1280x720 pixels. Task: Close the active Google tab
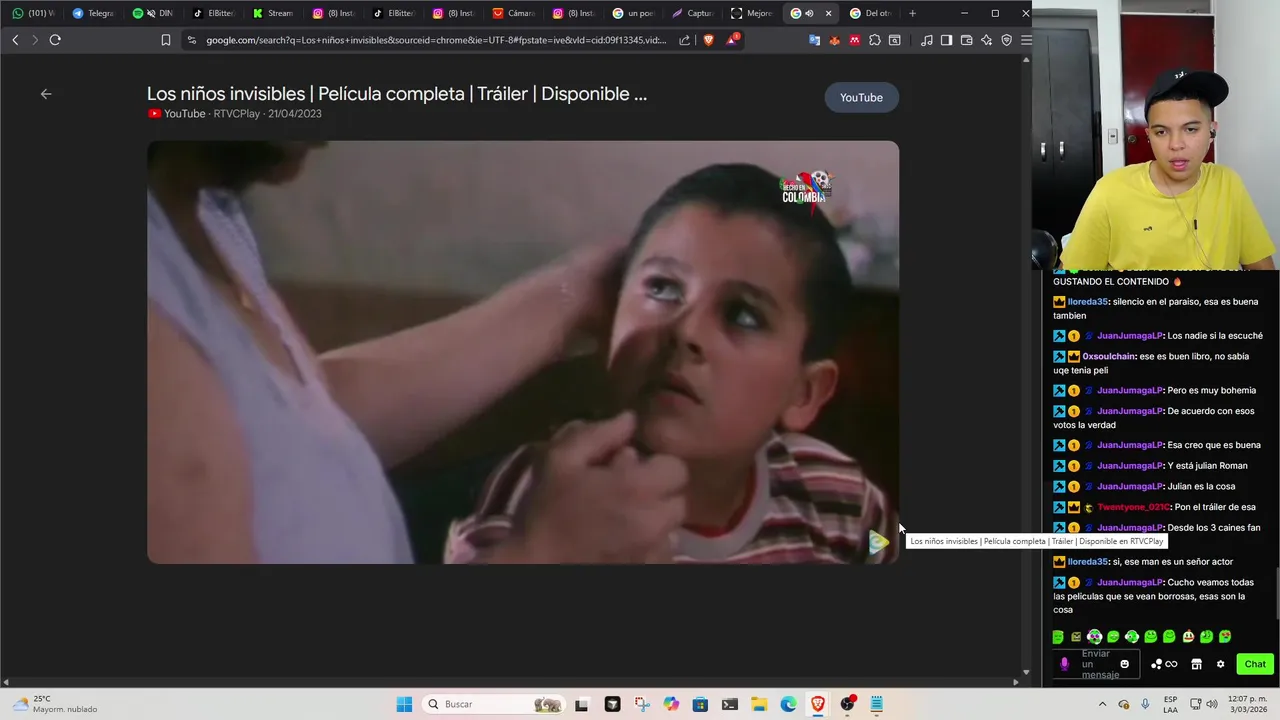coord(828,13)
